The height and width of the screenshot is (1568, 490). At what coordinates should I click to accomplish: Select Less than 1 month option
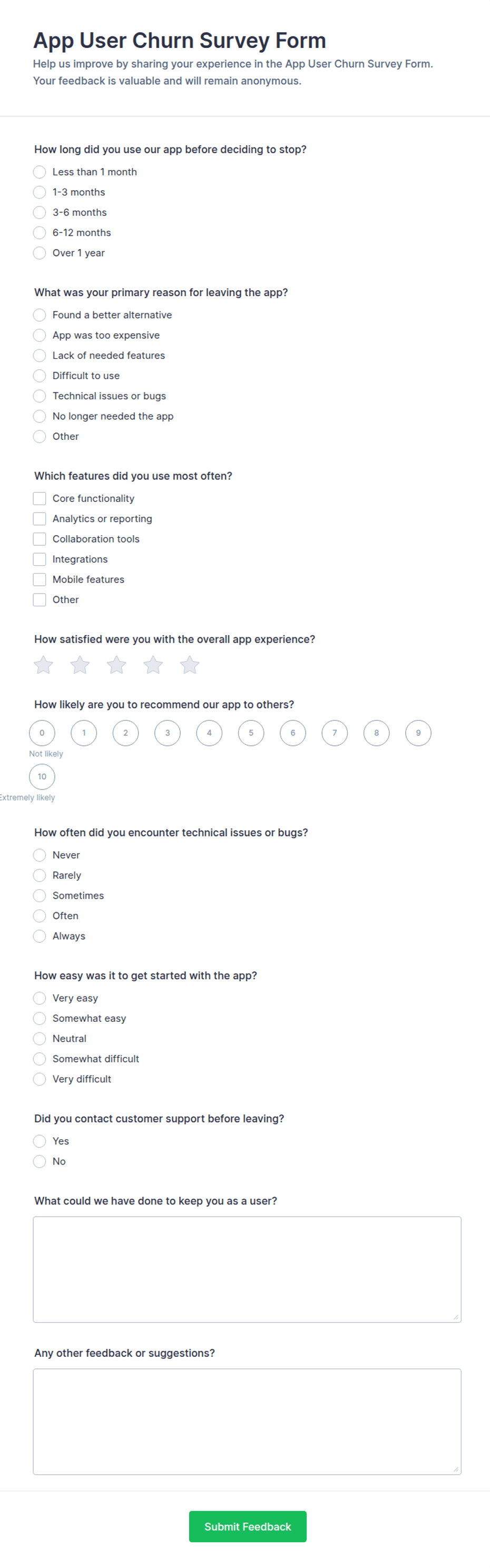click(x=40, y=172)
